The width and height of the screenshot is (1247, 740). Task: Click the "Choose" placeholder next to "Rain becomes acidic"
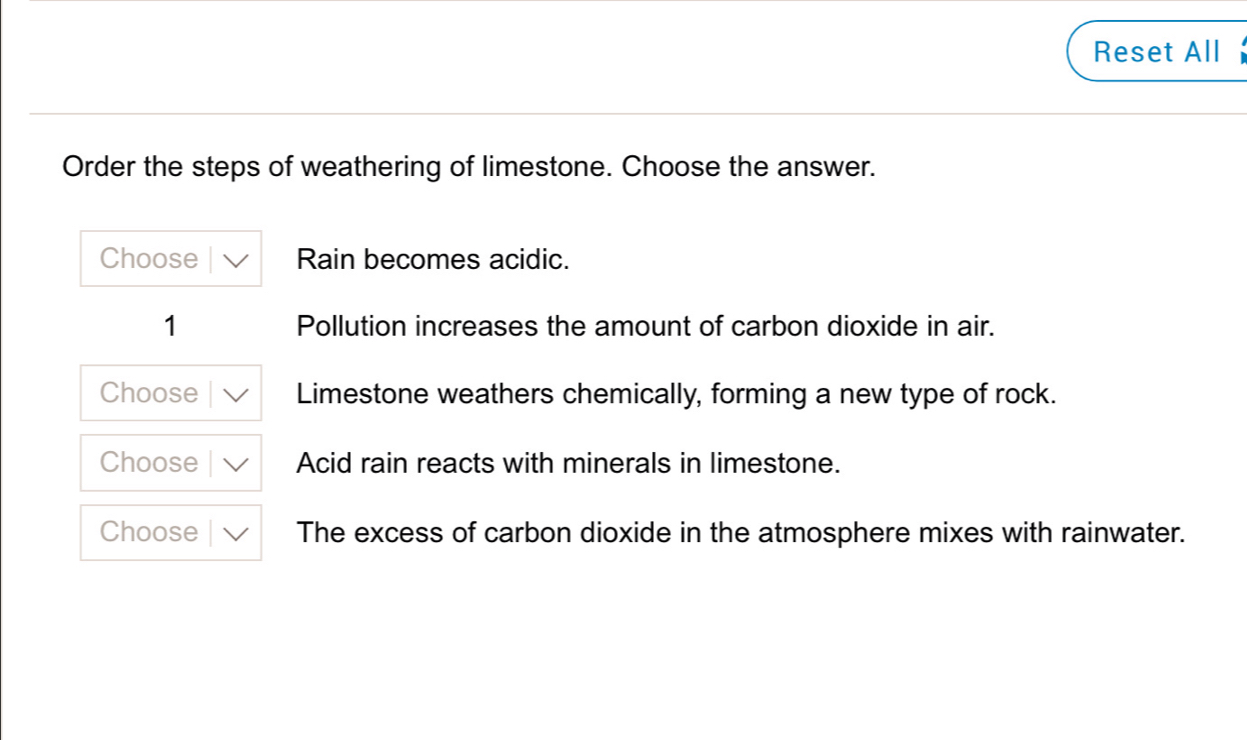149,259
